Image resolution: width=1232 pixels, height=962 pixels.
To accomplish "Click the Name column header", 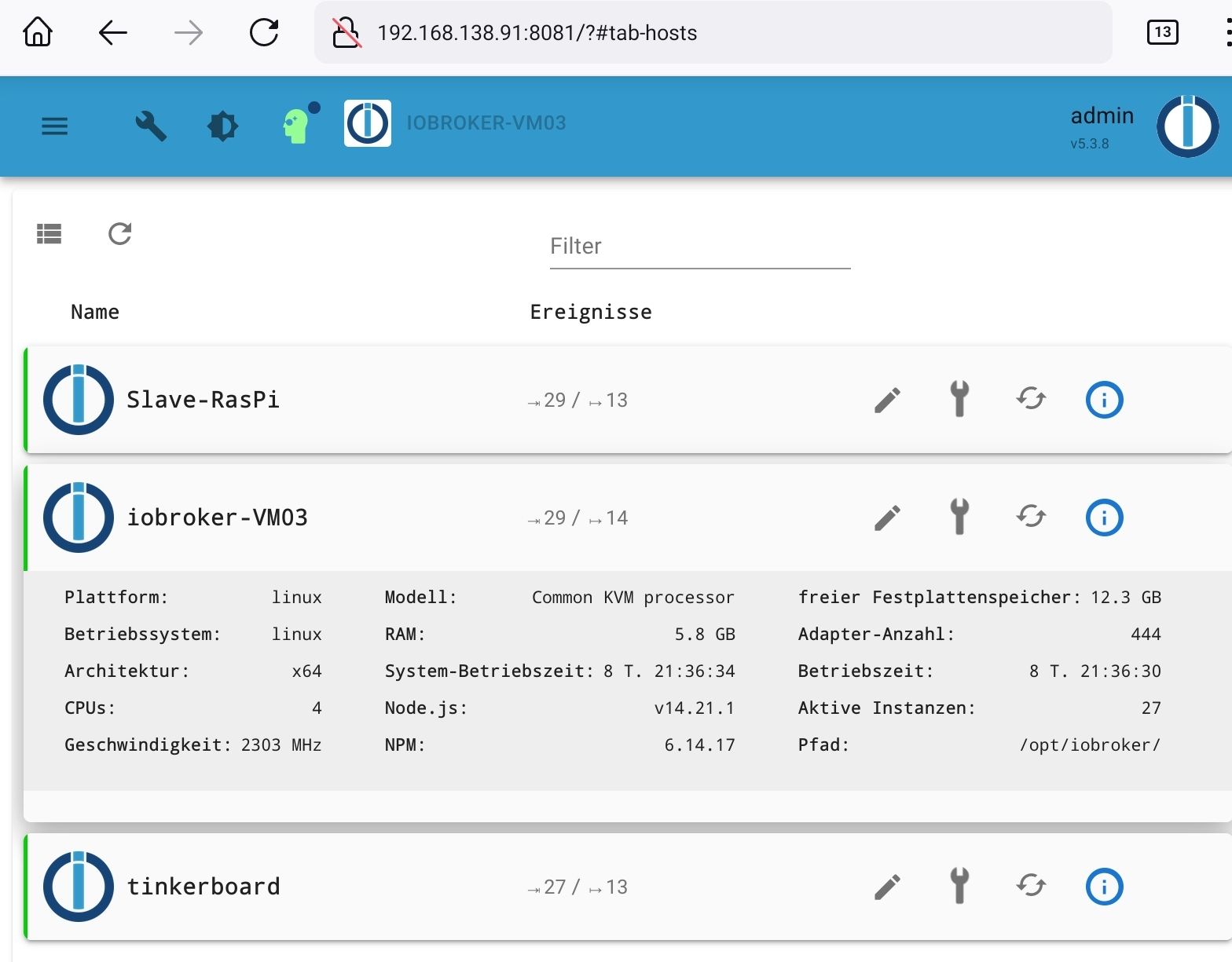I will (95, 312).
